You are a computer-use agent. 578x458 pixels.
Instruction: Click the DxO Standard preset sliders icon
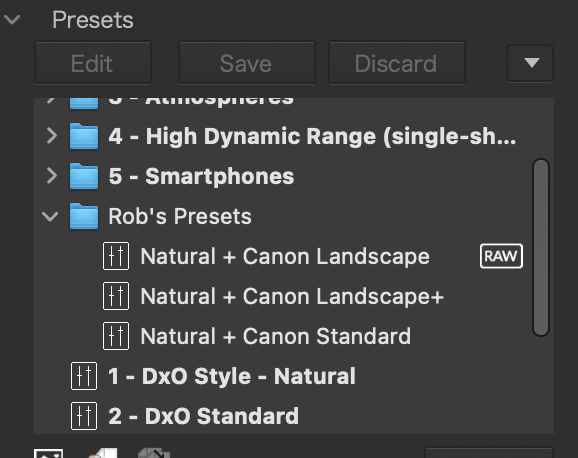(84, 416)
